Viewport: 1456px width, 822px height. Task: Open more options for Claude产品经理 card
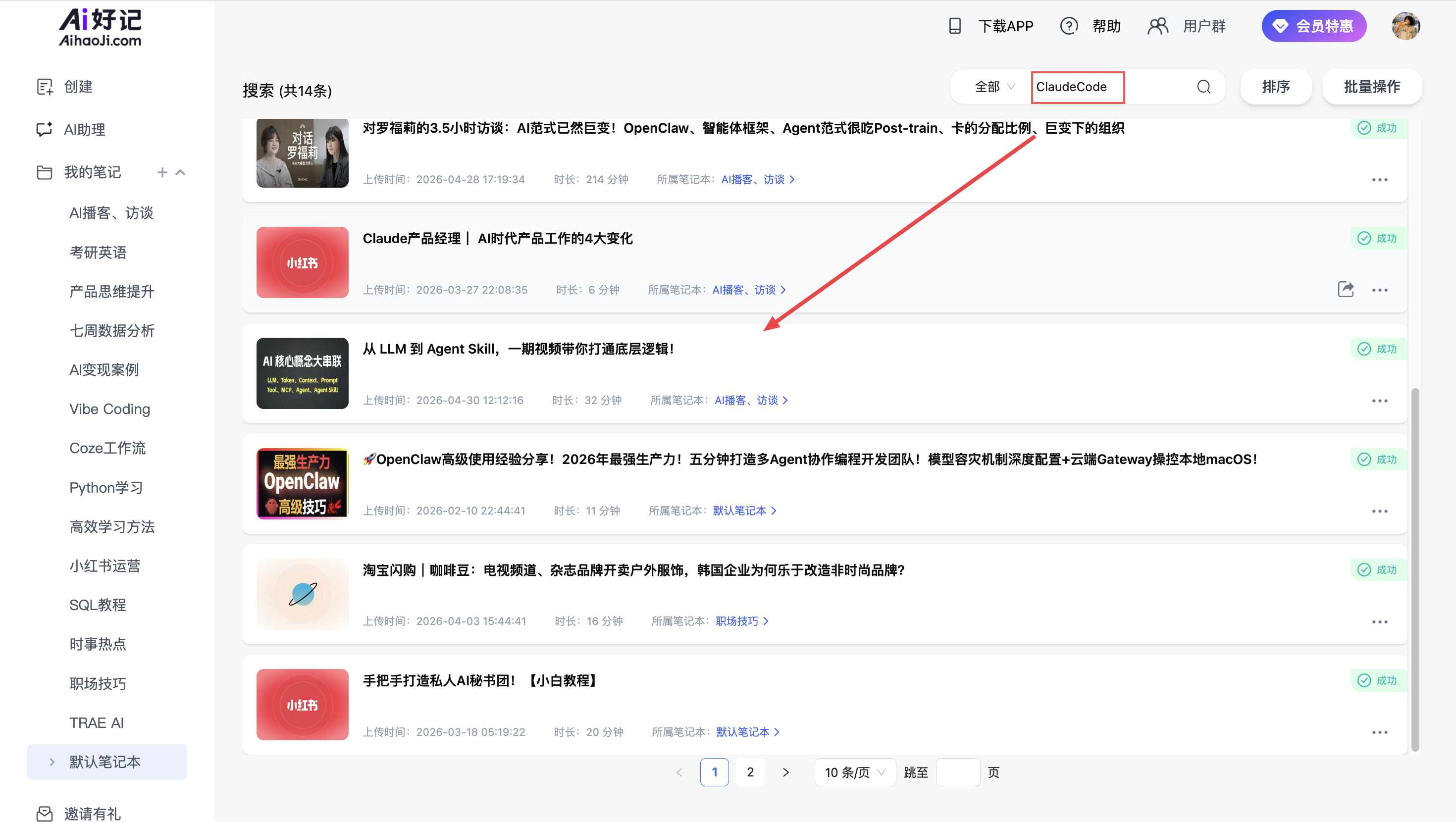coord(1380,290)
